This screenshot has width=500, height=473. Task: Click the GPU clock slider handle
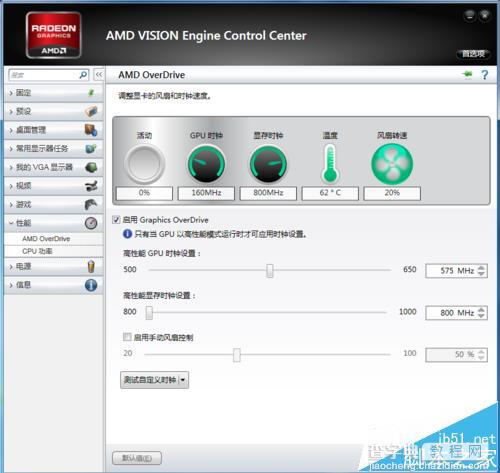coord(270,270)
